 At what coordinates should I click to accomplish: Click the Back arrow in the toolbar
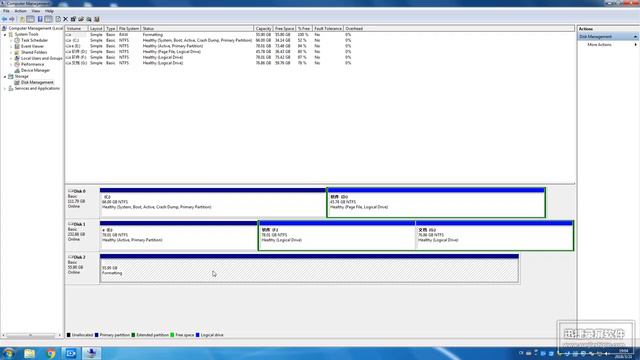point(4,19)
